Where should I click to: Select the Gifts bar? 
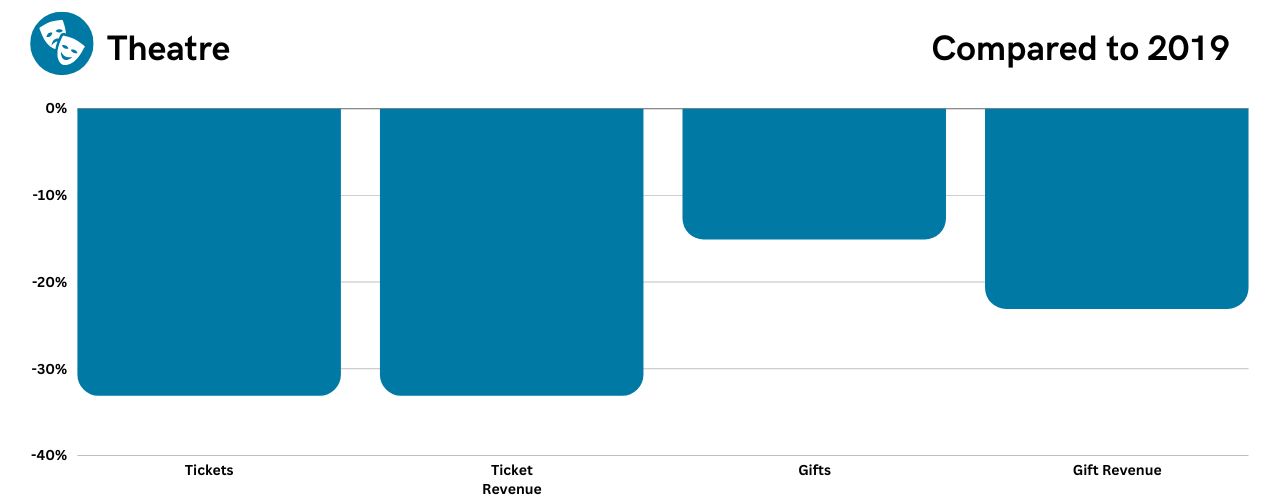(x=814, y=172)
